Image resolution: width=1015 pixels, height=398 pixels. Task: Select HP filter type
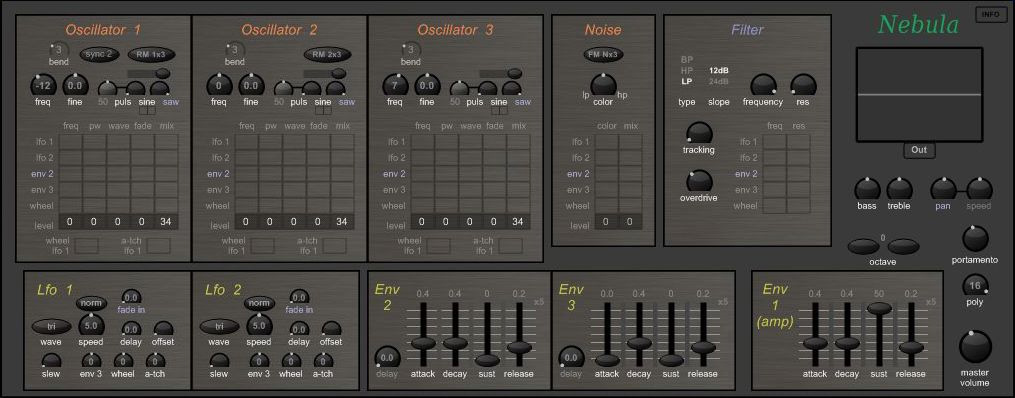coord(686,71)
